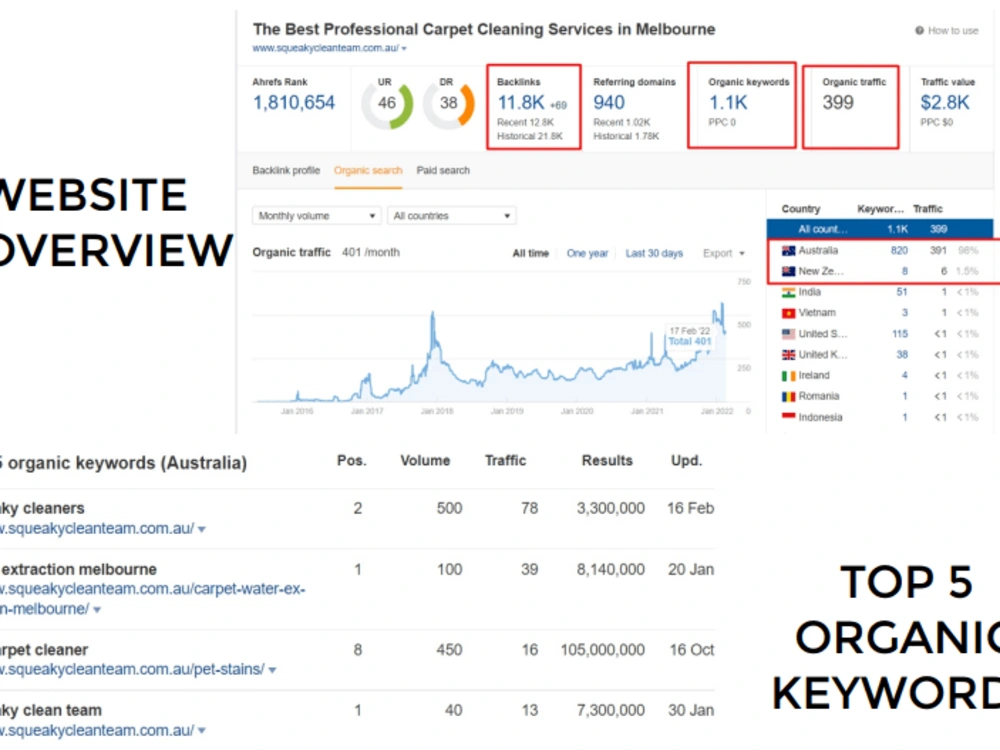The image size is (1000, 750).
Task: Sort by the Traffic column header
Action: click(x=505, y=460)
